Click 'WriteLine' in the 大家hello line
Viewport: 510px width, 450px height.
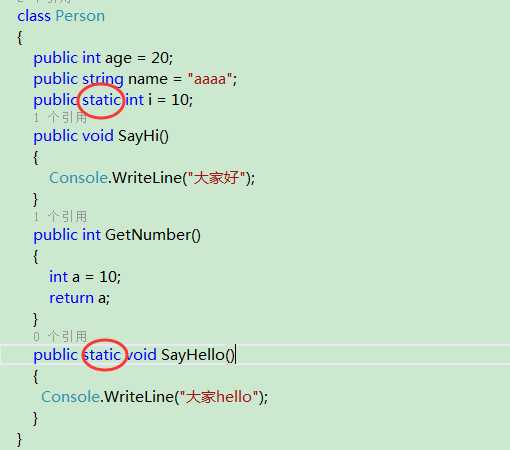pyautogui.click(x=139, y=397)
